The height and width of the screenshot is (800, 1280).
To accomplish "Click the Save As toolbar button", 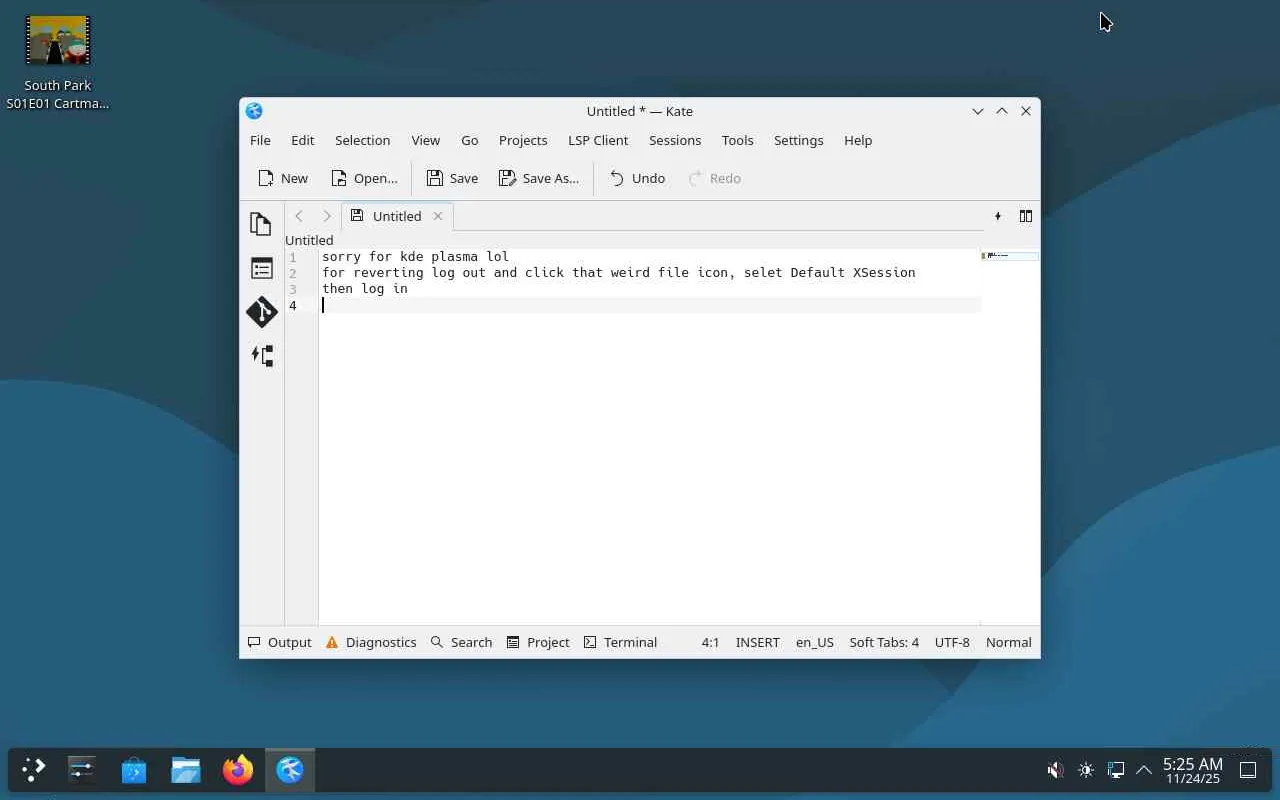I will (x=539, y=178).
